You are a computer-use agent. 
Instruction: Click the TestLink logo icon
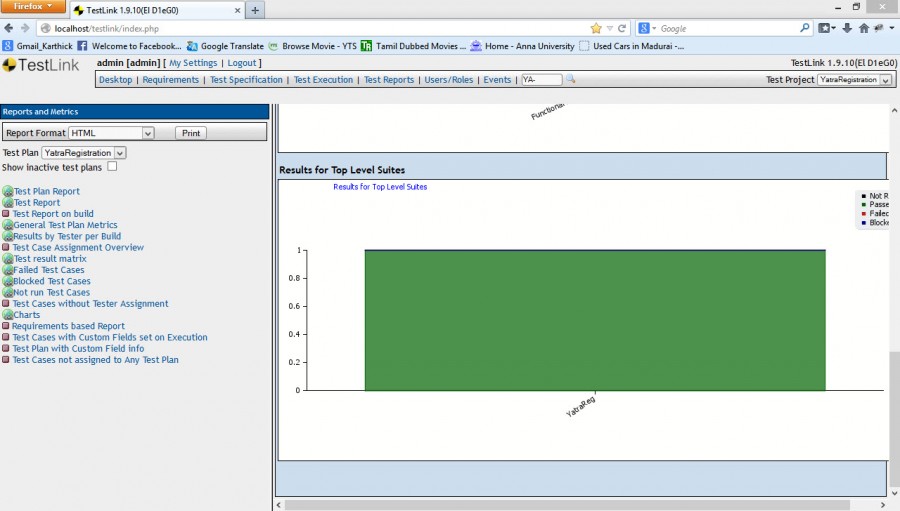pyautogui.click(x=9, y=65)
